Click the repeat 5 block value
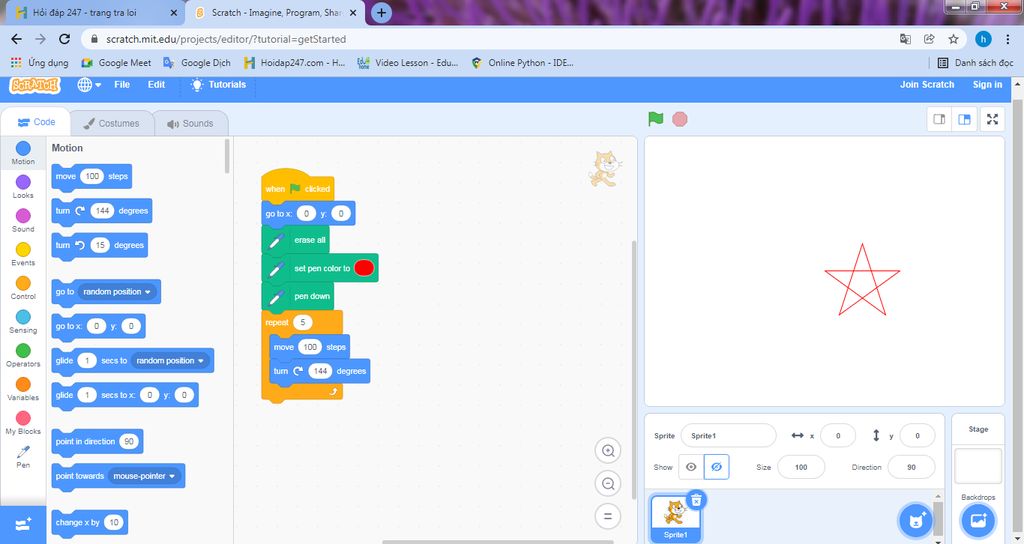The image size is (1024, 544). 302,322
